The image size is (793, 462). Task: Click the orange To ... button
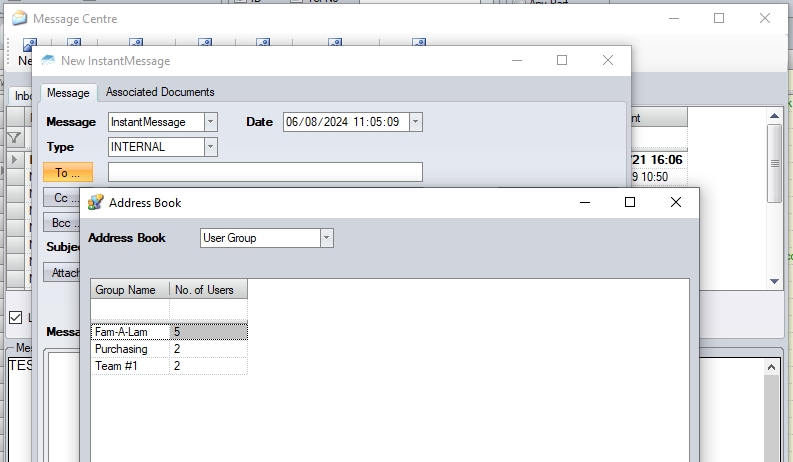(68, 172)
